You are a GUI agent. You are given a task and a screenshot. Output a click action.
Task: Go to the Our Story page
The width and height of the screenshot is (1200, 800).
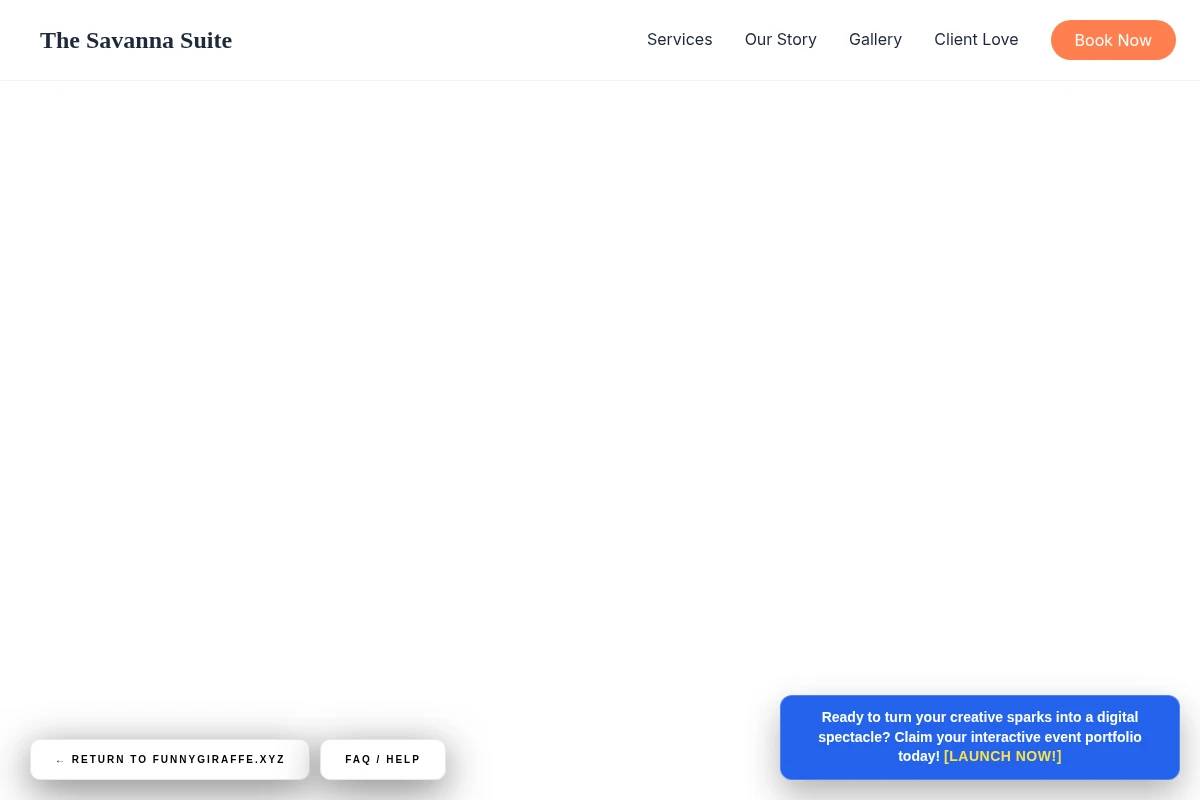pos(780,40)
